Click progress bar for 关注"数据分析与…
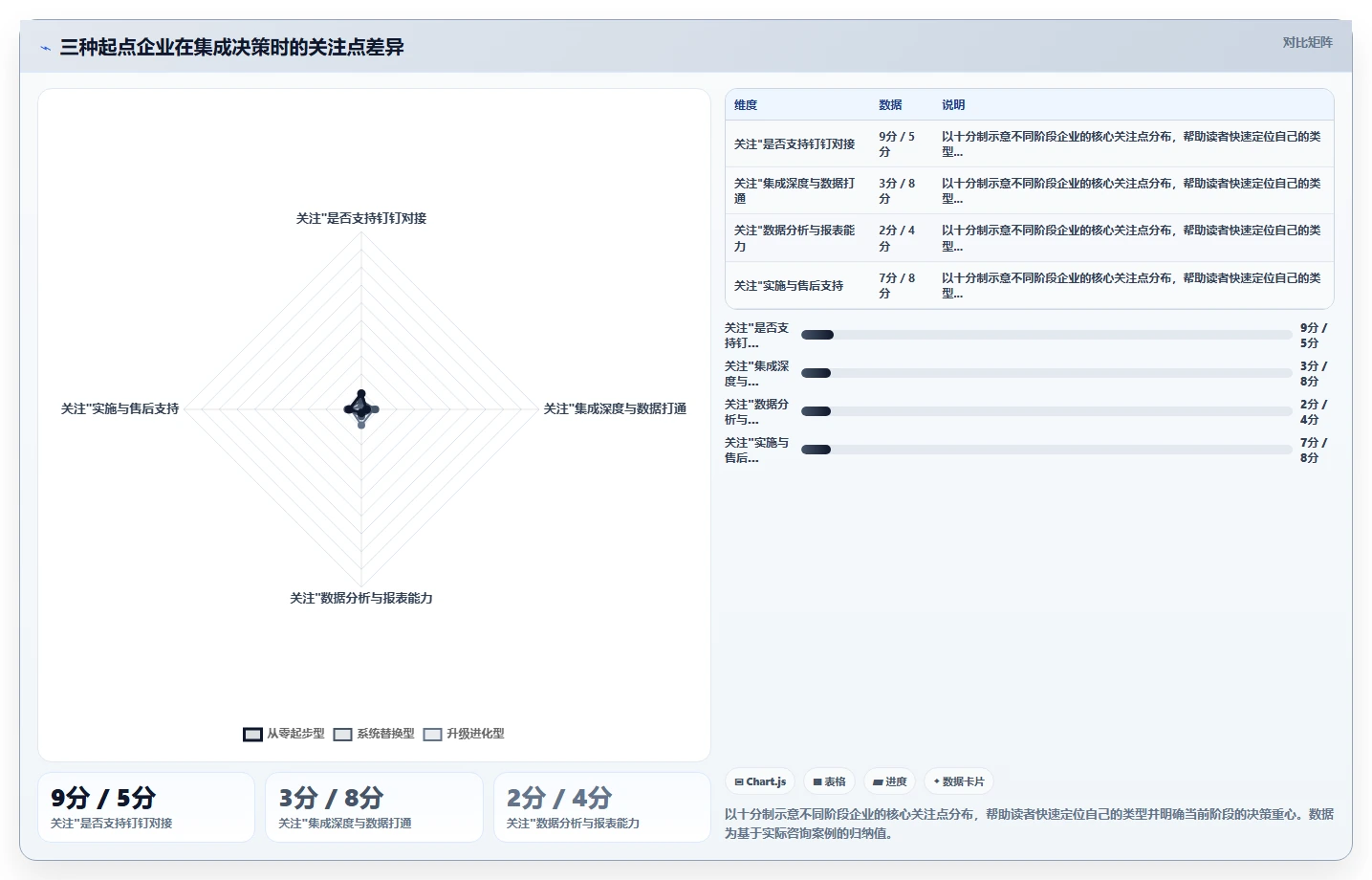The width and height of the screenshot is (1372, 880). [1047, 411]
